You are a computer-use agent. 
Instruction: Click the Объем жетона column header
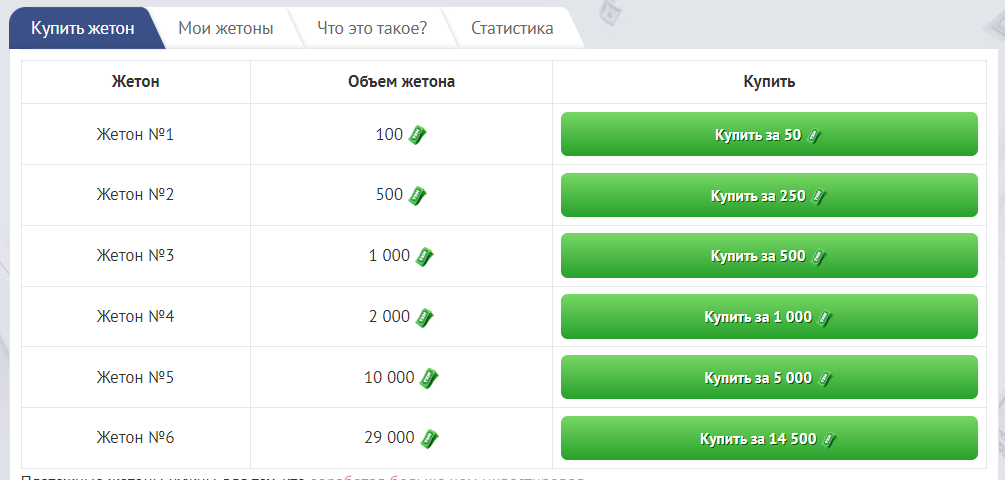point(401,82)
